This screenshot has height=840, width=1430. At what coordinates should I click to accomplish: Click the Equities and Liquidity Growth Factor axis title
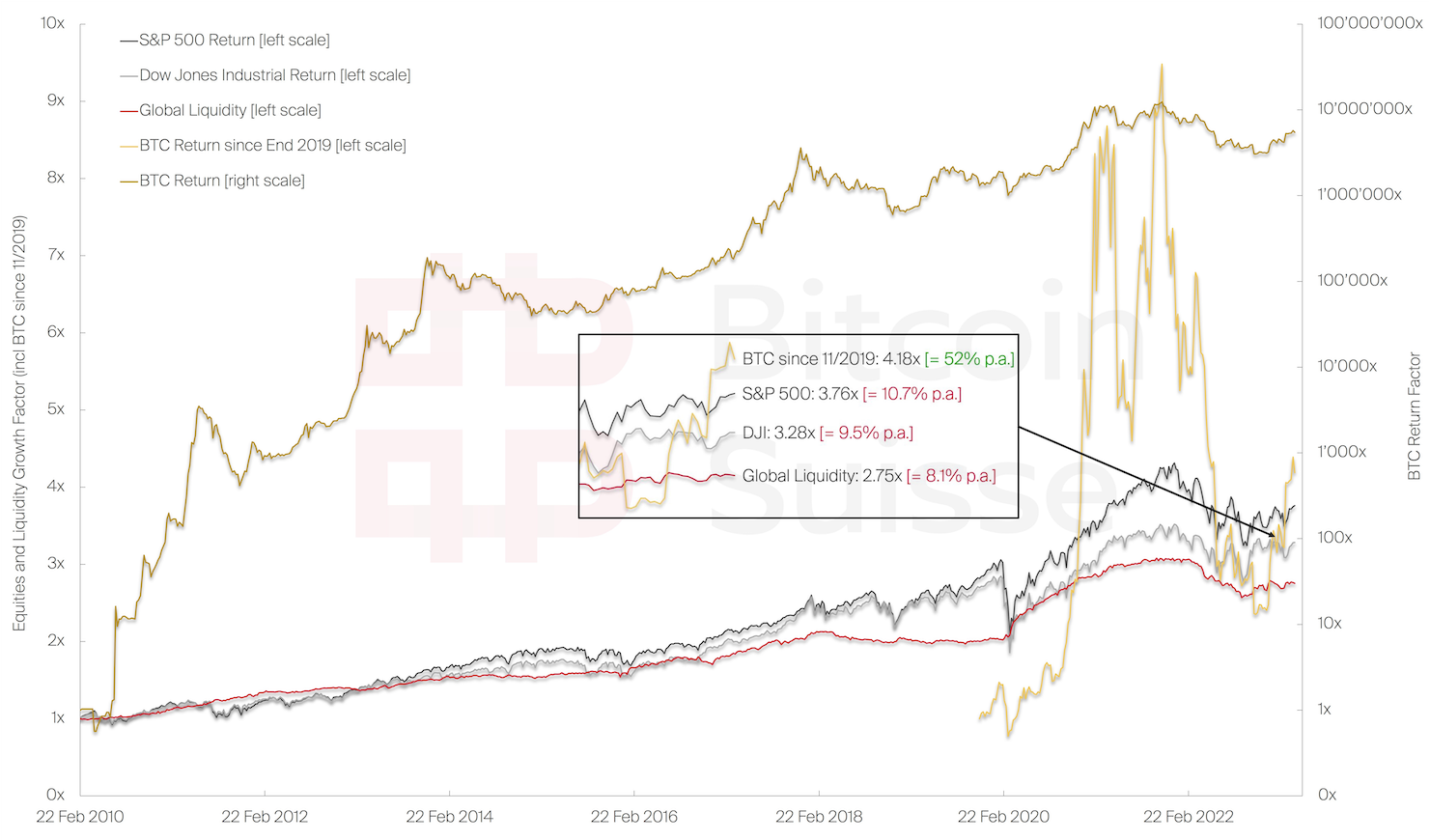coord(19,423)
